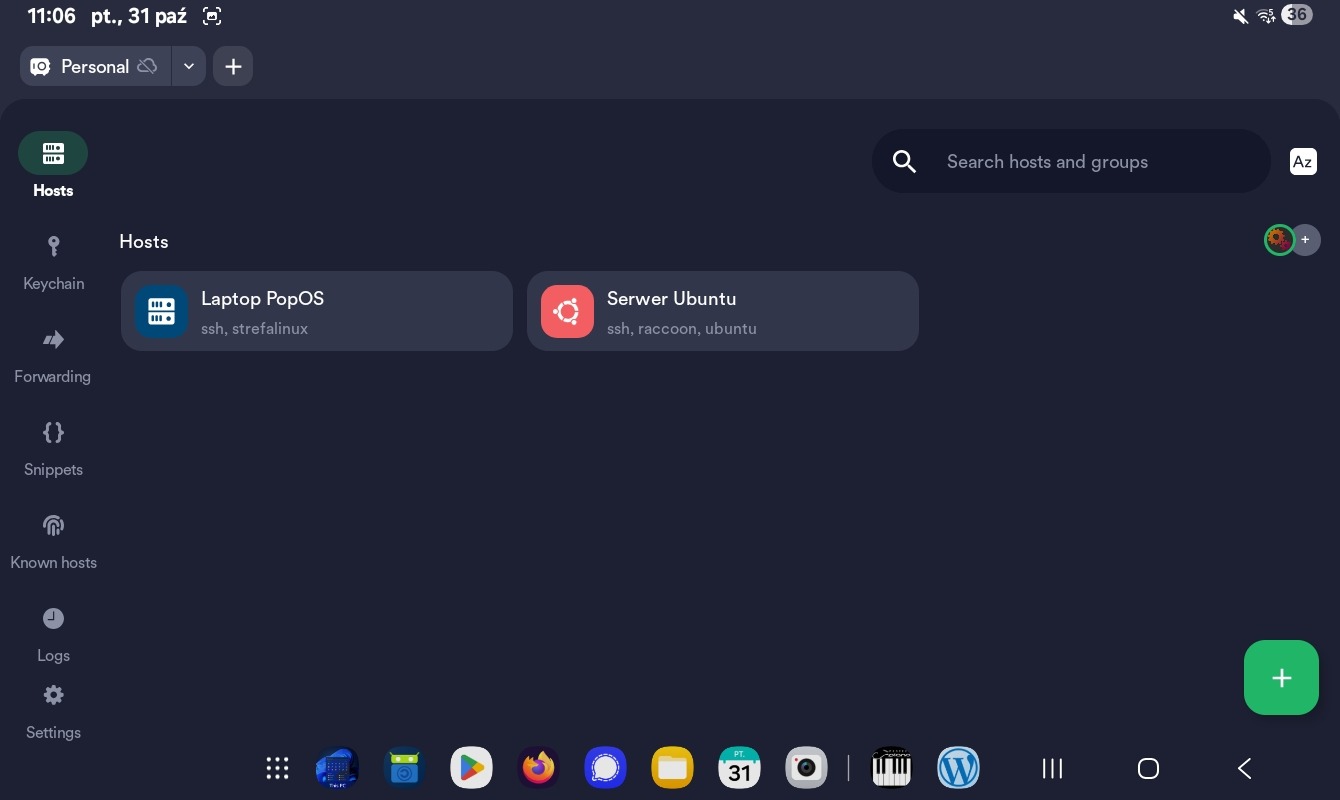Select the Hosts sidebar tab

(53, 165)
